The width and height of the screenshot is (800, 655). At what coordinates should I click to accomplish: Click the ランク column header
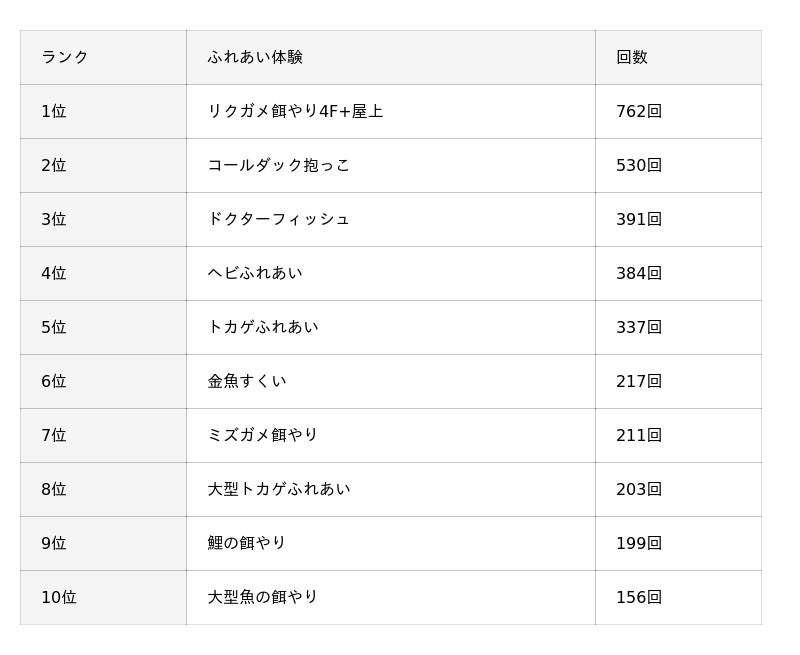point(65,57)
